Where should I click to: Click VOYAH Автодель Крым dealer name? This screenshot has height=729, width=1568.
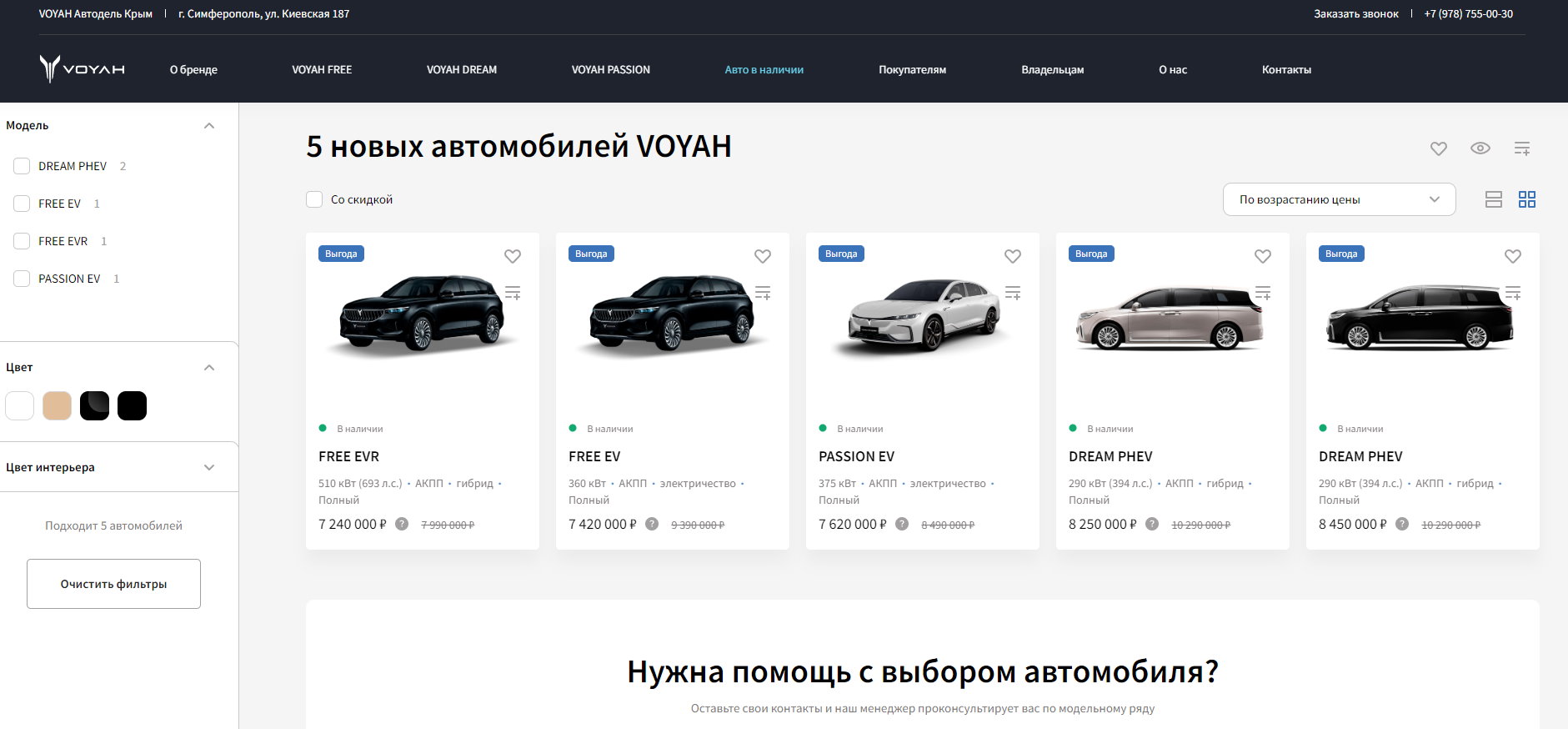tap(96, 14)
